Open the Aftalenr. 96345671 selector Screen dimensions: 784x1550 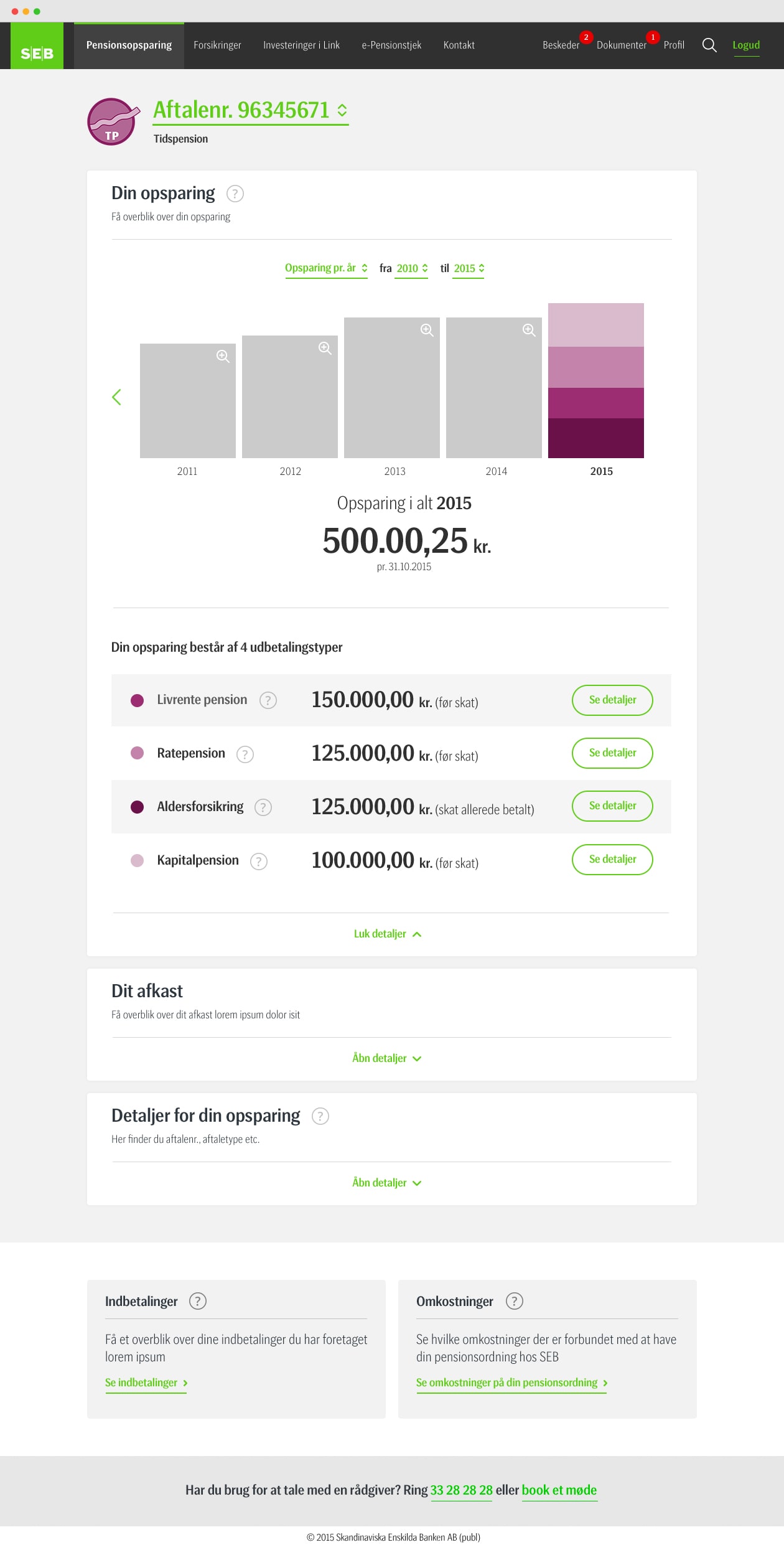251,110
